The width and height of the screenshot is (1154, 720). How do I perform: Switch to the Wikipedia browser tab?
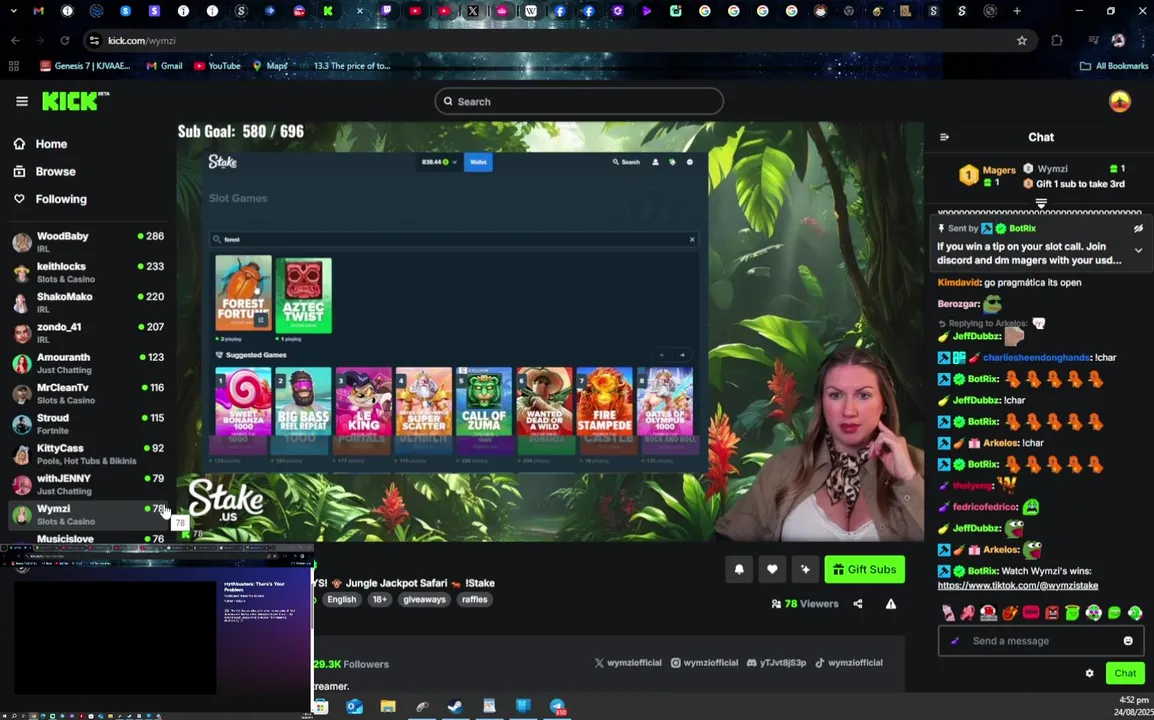(x=531, y=11)
